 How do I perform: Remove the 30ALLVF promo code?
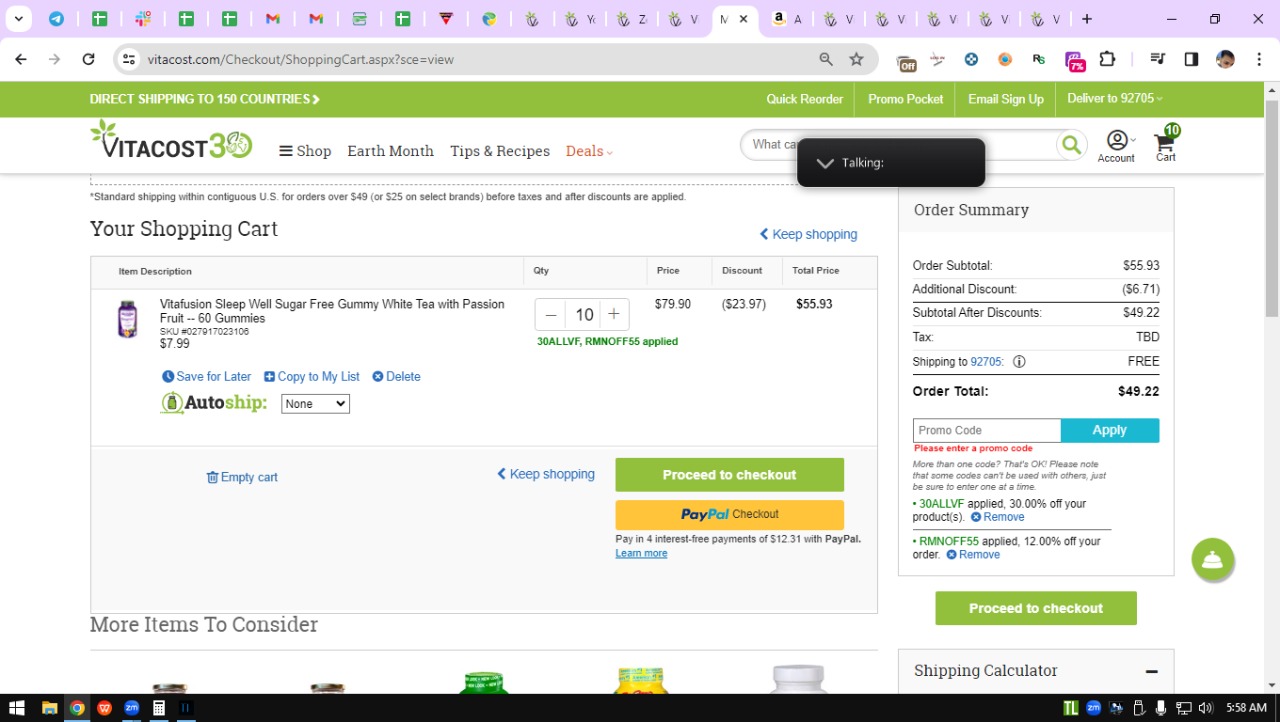tap(998, 517)
